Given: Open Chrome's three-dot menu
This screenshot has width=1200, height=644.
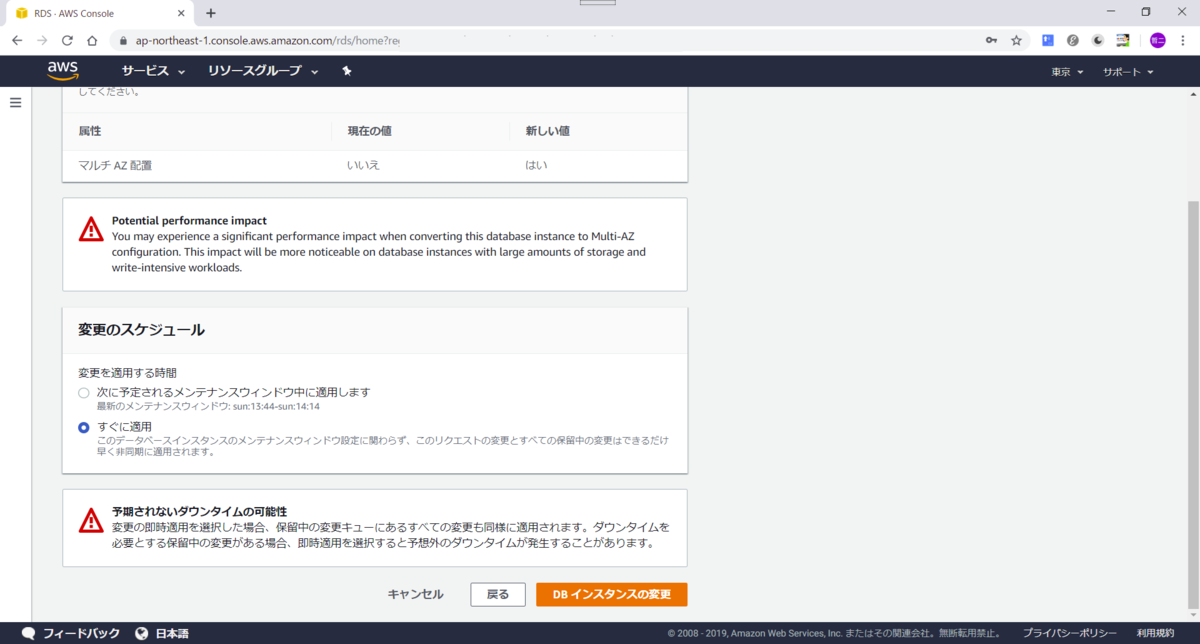Looking at the screenshot, I should (1183, 41).
